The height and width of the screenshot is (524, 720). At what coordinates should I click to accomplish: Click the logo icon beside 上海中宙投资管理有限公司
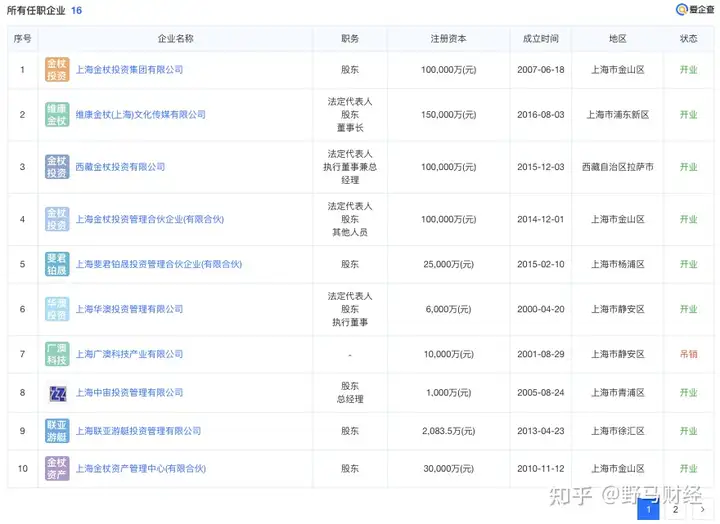point(57,393)
